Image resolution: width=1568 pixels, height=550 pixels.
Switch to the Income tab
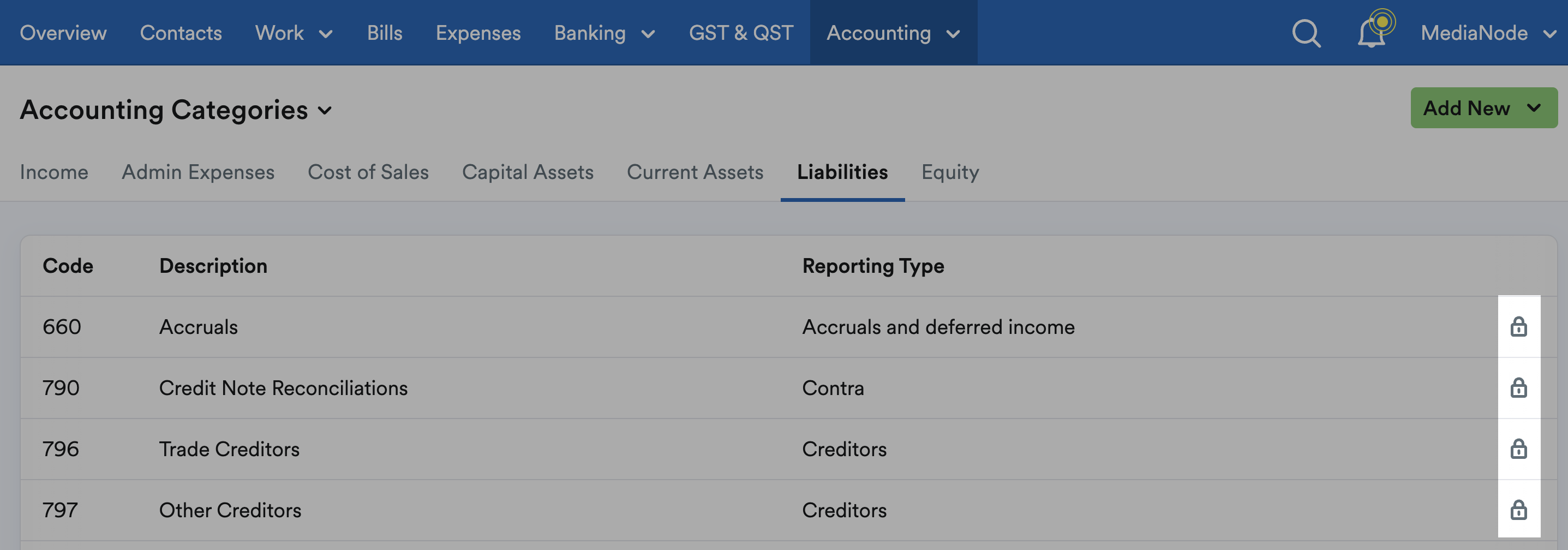click(54, 172)
